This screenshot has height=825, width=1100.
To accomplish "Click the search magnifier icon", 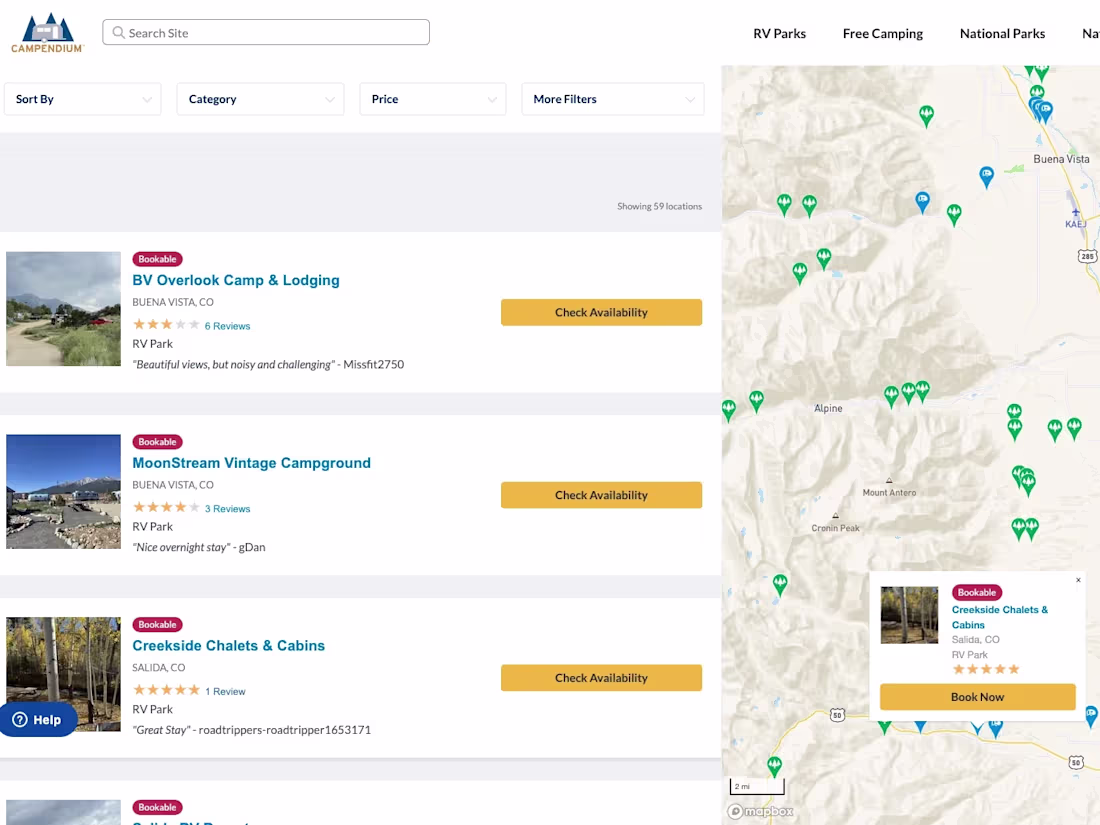I will point(119,33).
